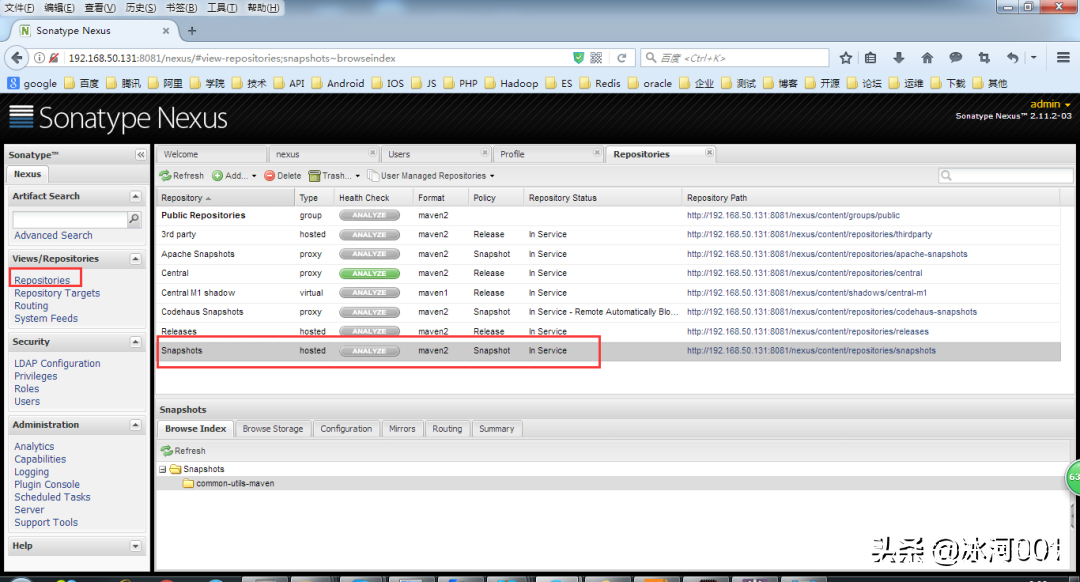Open the Trash dropdown menu
Viewport: 1080px width, 582px height.
[334, 176]
